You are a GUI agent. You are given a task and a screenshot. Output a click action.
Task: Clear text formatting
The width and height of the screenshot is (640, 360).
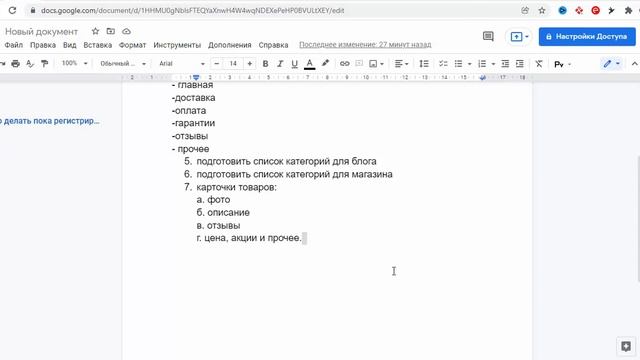539,64
